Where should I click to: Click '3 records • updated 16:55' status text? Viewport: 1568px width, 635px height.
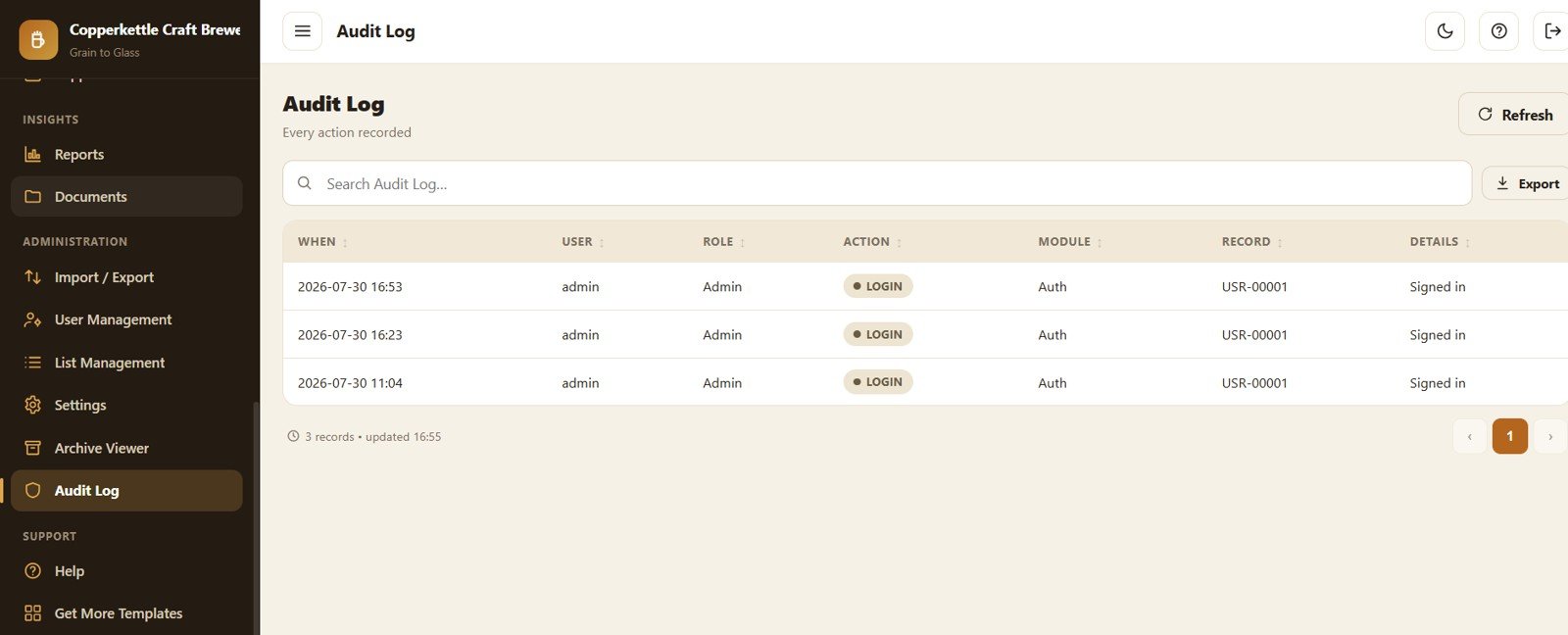(372, 437)
